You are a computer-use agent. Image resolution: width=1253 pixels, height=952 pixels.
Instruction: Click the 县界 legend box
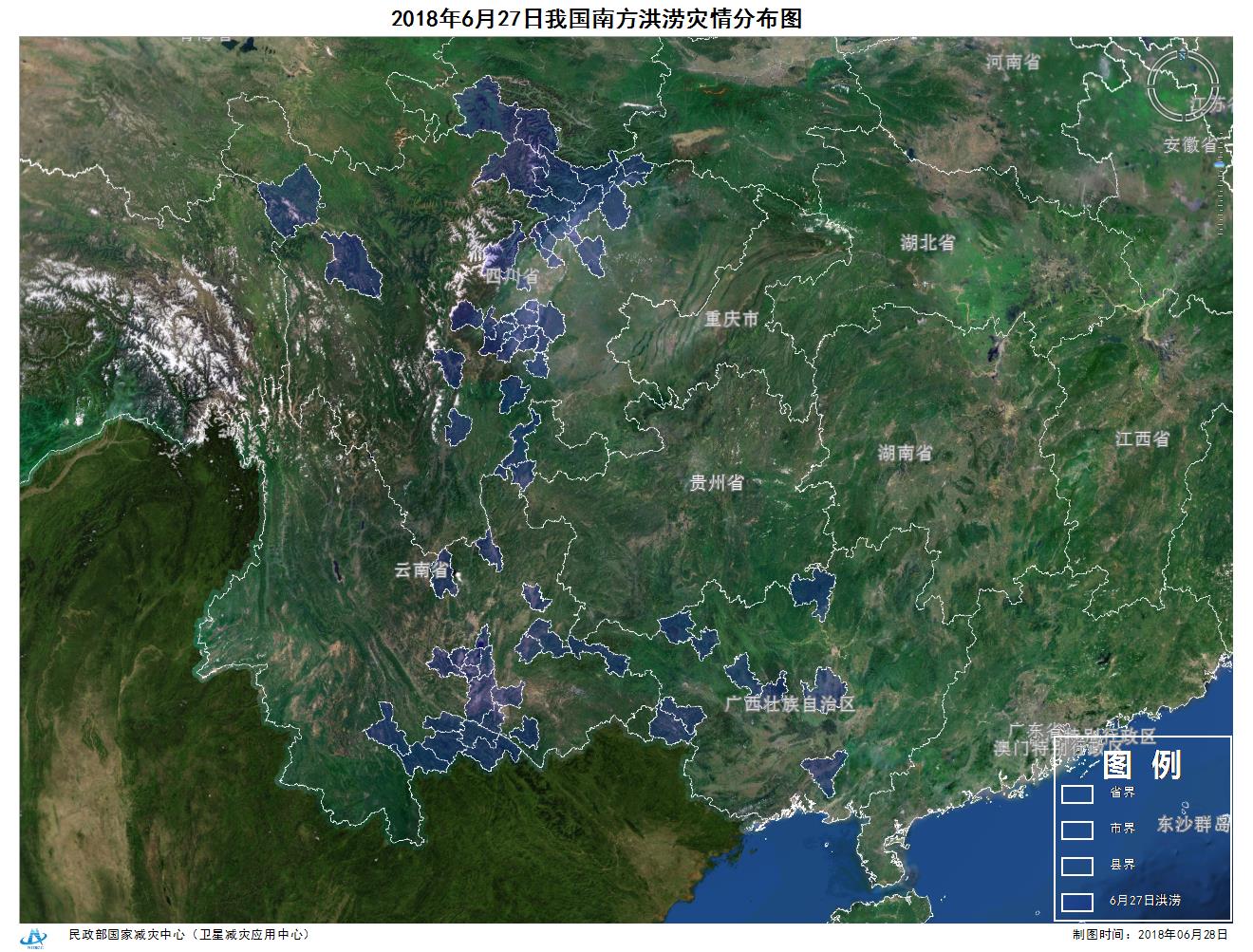pyautogui.click(x=1077, y=866)
